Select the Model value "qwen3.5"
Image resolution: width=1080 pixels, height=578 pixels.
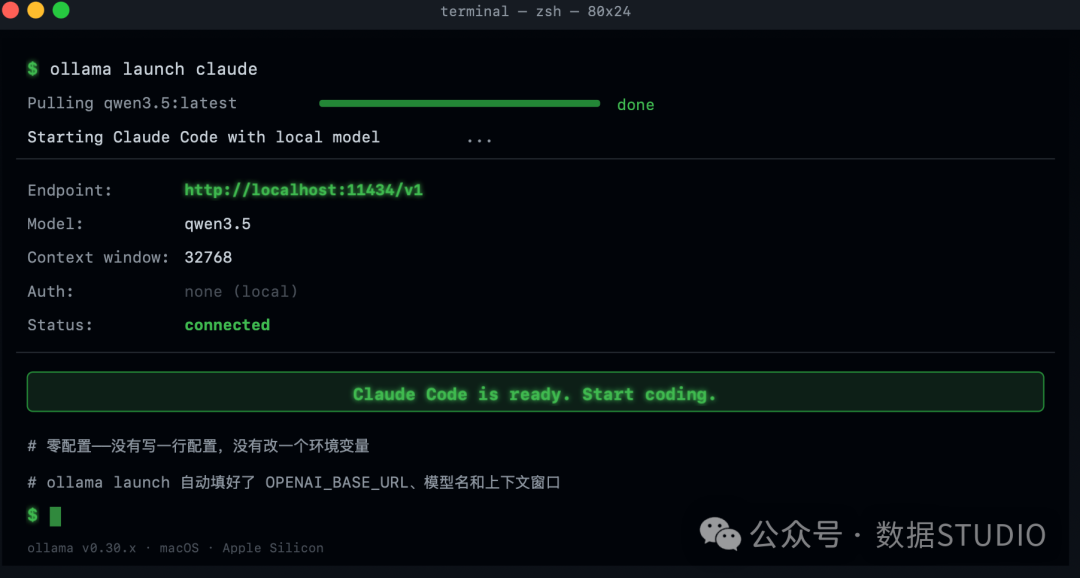[218, 224]
